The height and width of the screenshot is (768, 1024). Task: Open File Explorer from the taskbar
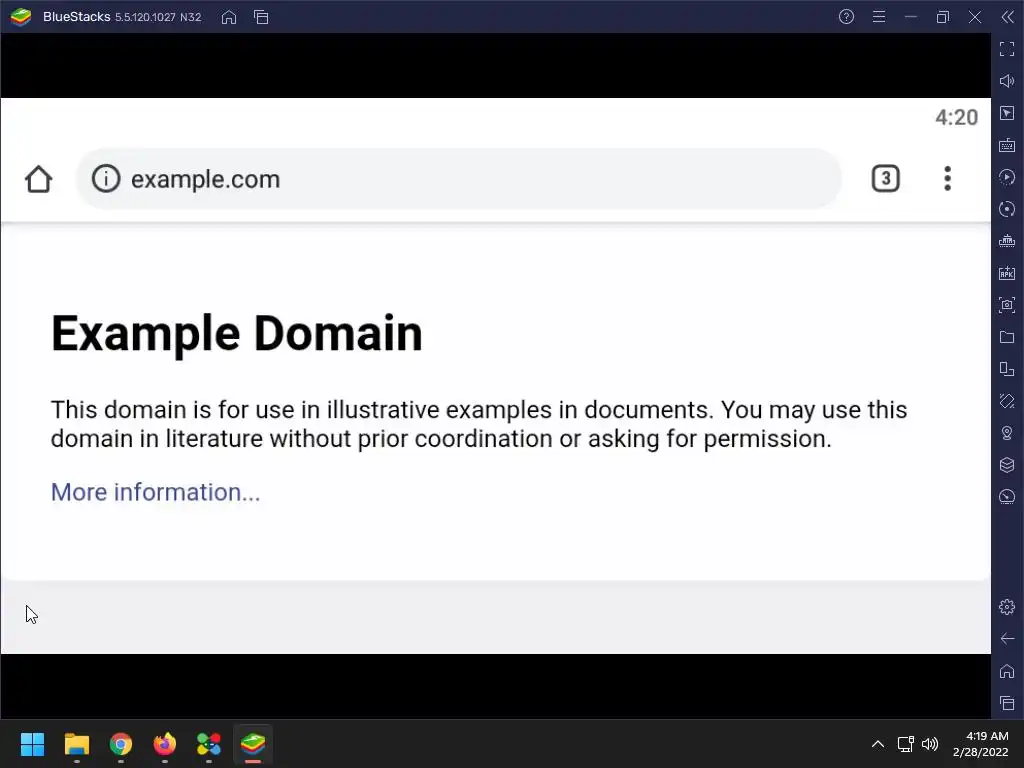pyautogui.click(x=76, y=744)
